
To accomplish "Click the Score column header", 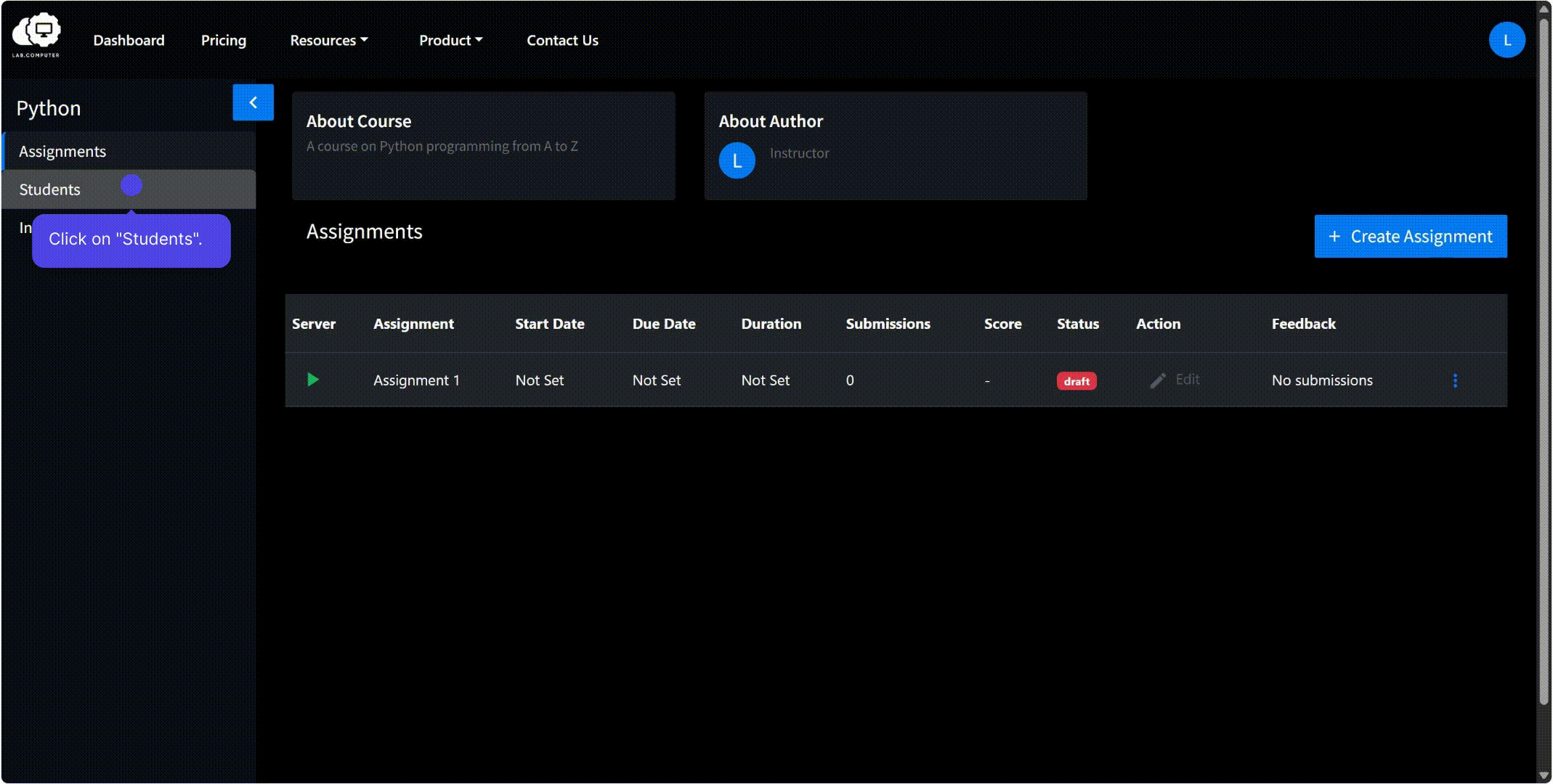I will [1002, 324].
